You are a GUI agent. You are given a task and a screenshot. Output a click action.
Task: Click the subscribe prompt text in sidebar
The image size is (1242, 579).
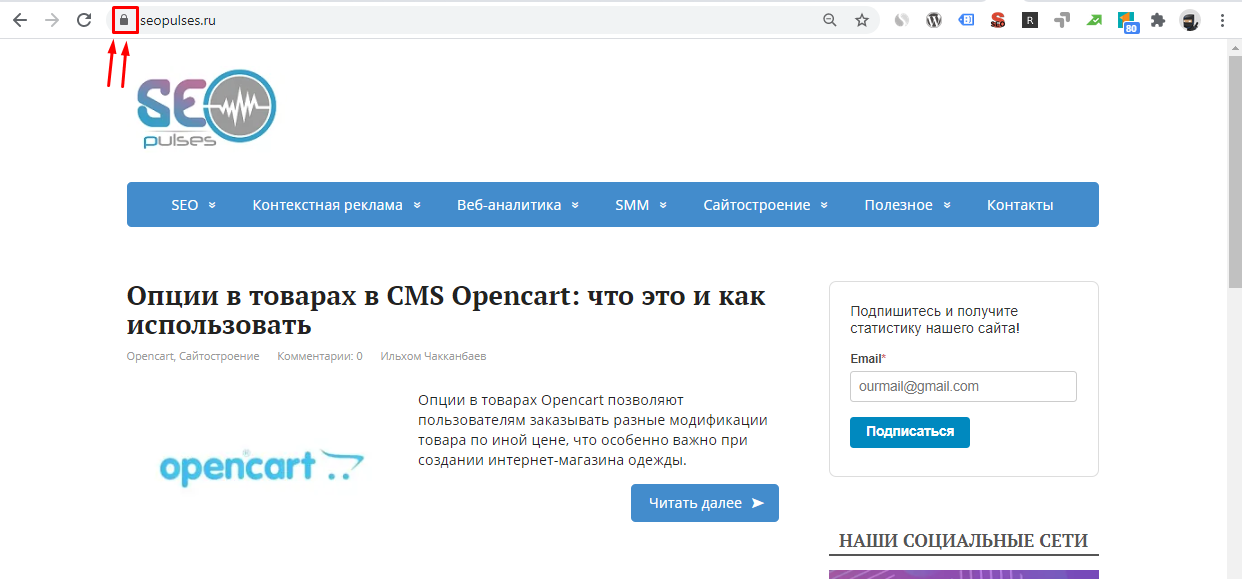coord(935,319)
